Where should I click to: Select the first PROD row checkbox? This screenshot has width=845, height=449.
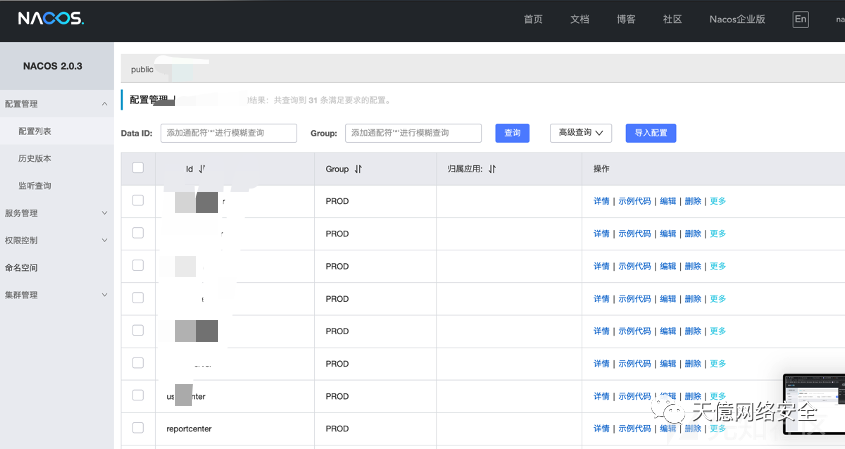point(138,201)
